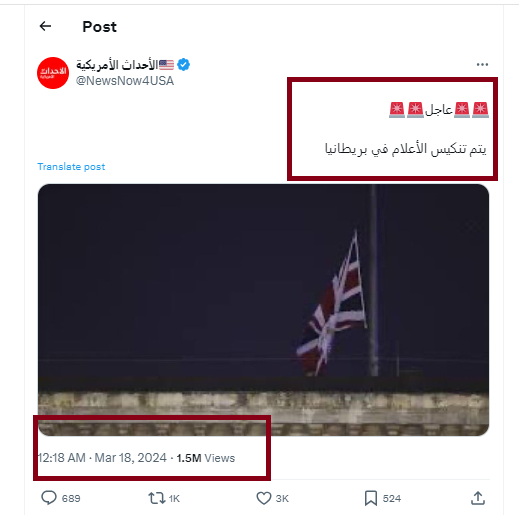Click the 689 replies count
The height and width of the screenshot is (515, 519).
[x=71, y=498]
